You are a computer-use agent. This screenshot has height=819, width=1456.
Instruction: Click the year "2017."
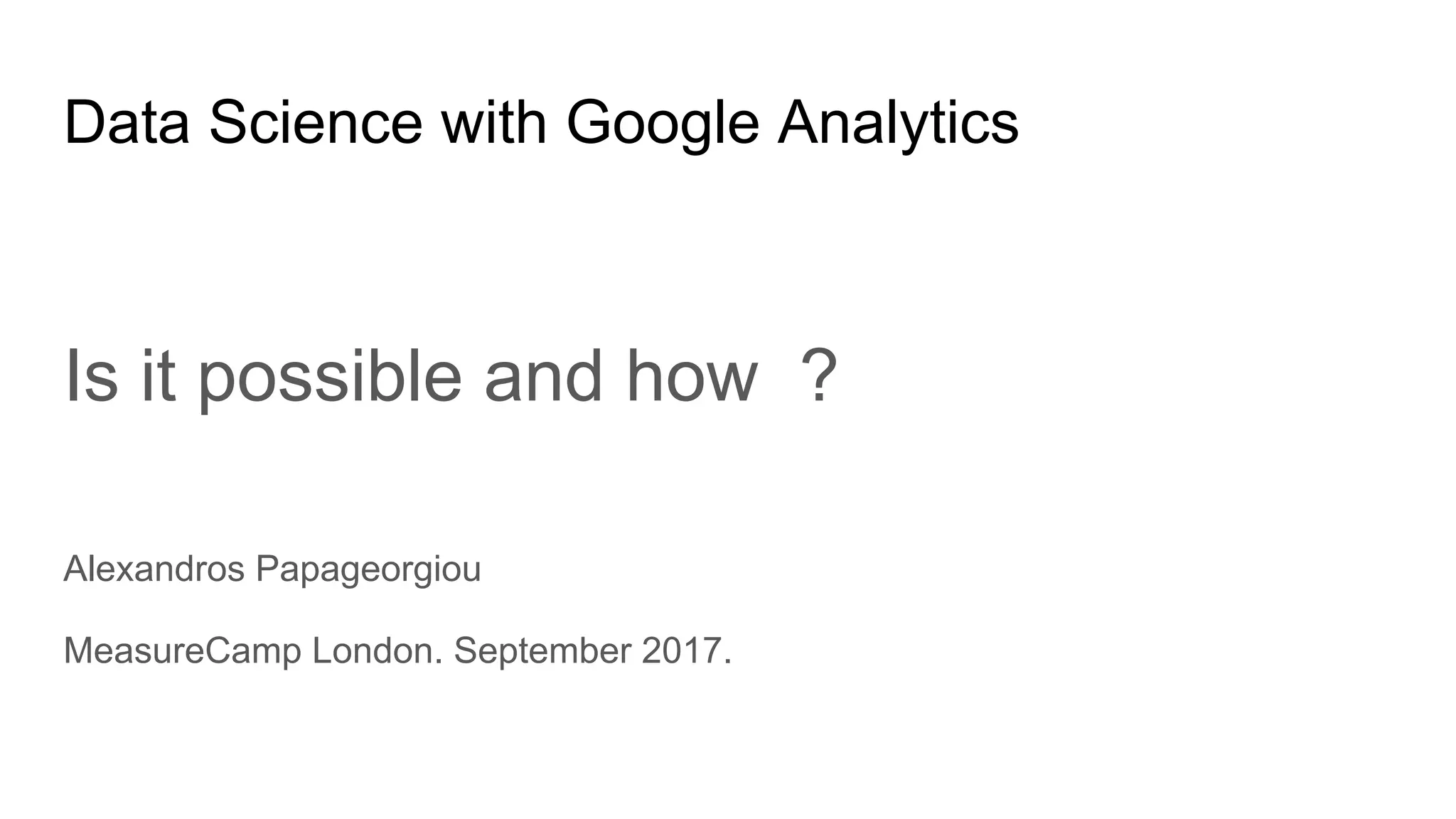click(x=686, y=651)
